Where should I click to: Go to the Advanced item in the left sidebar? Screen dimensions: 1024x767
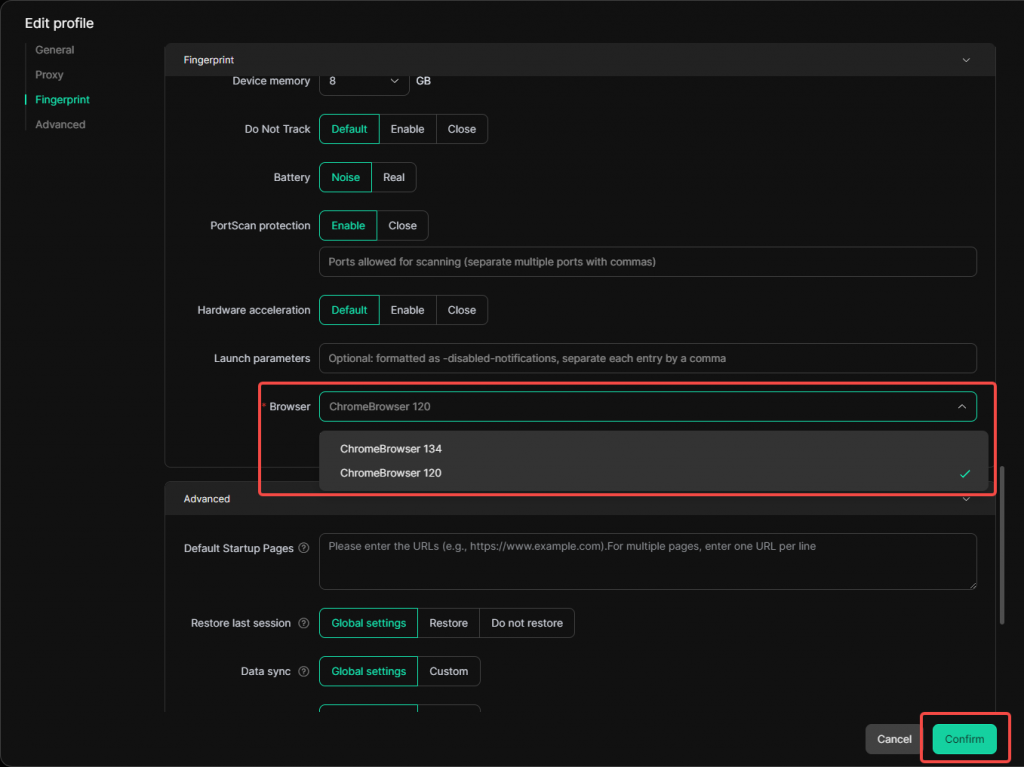click(x=60, y=124)
